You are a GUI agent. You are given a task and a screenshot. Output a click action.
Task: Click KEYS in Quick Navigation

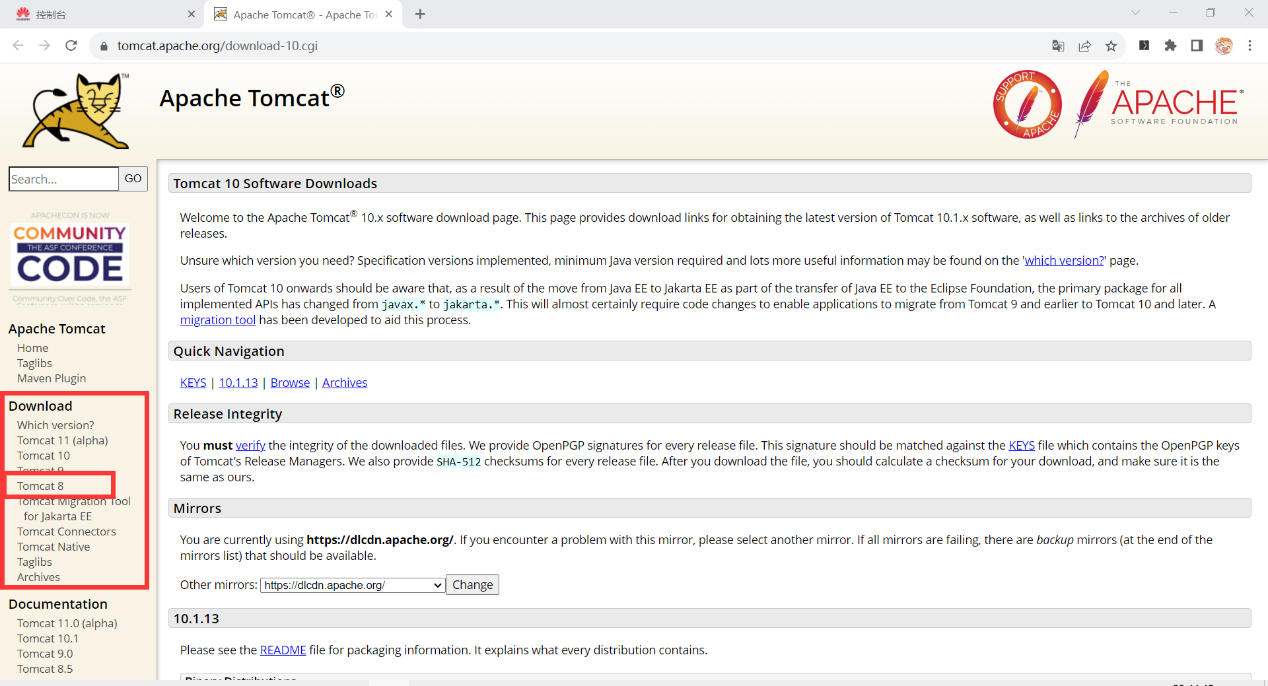coord(193,382)
